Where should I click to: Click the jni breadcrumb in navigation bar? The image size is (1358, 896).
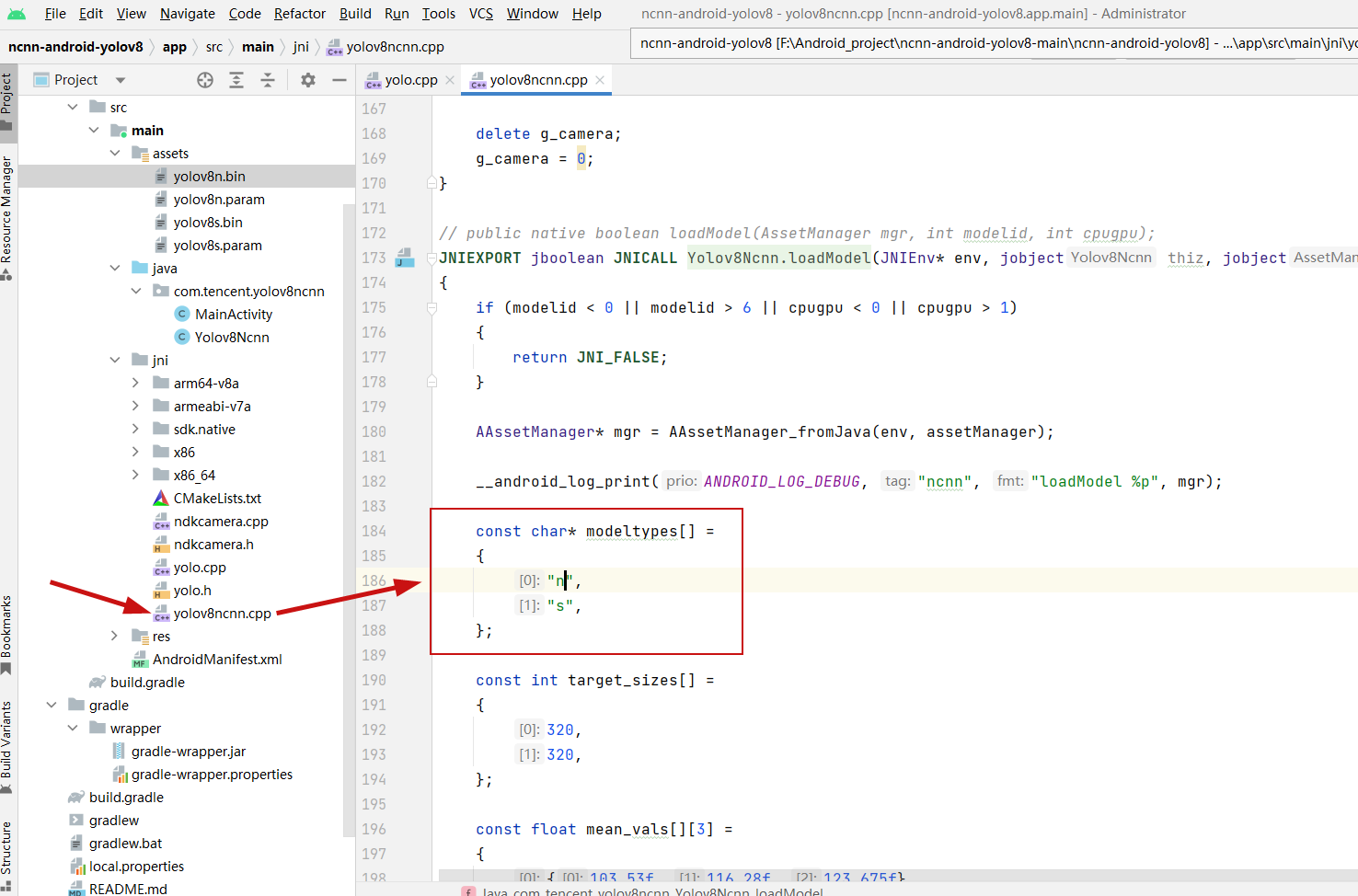pos(301,47)
